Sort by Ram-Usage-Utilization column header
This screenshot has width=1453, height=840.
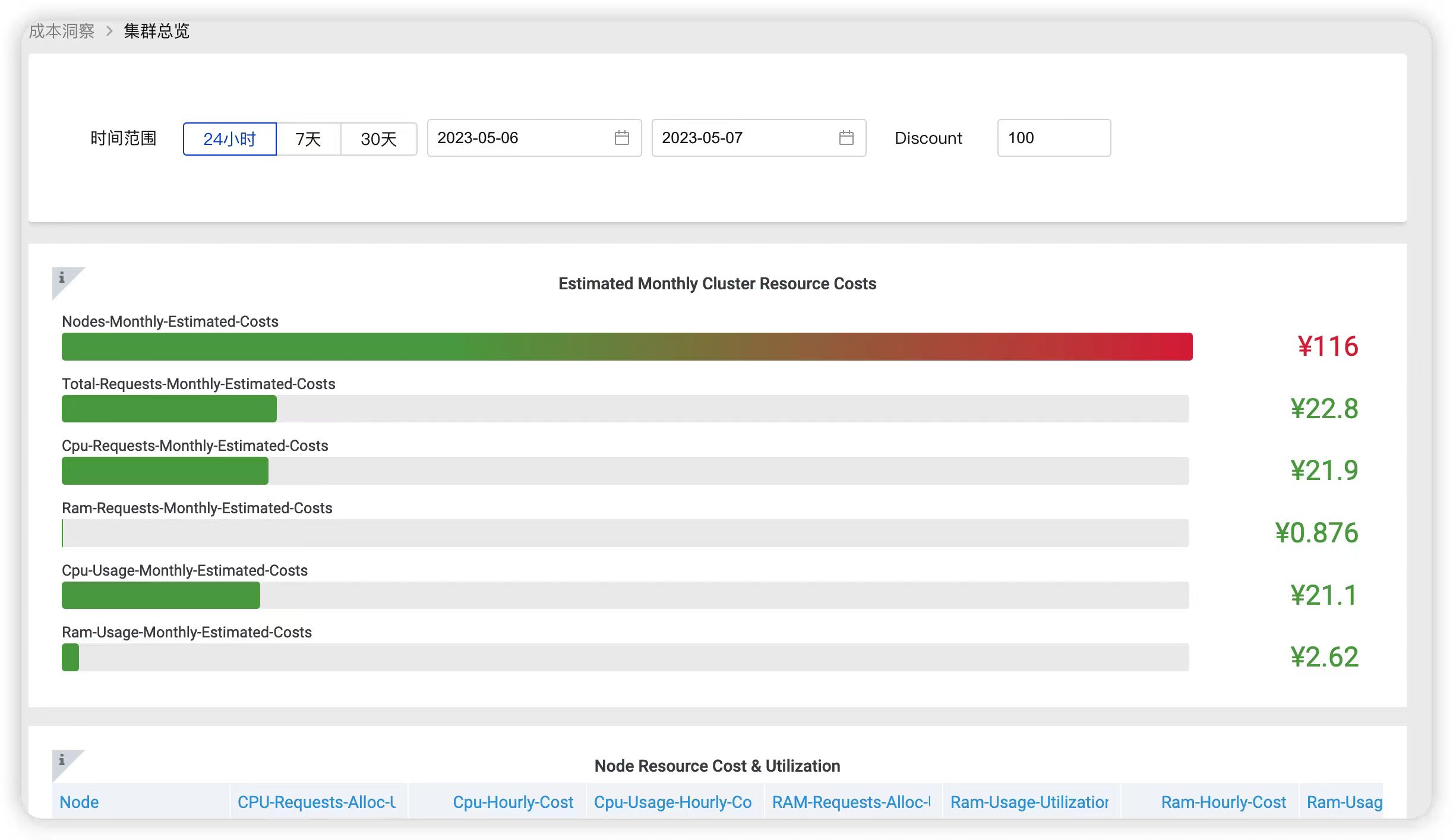click(1032, 802)
